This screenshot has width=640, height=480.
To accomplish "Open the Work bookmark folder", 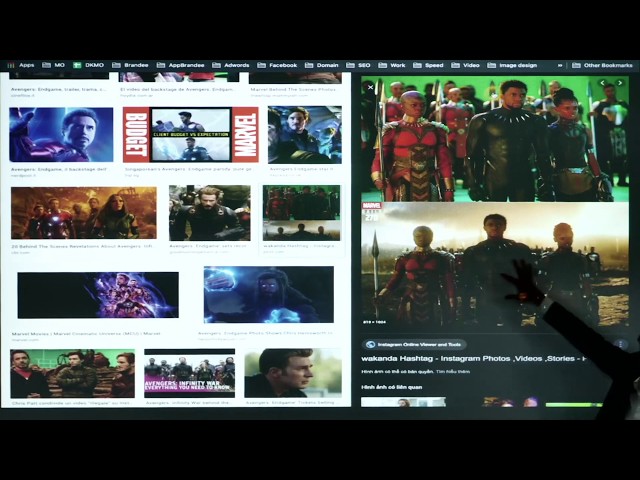I will pyautogui.click(x=392, y=65).
